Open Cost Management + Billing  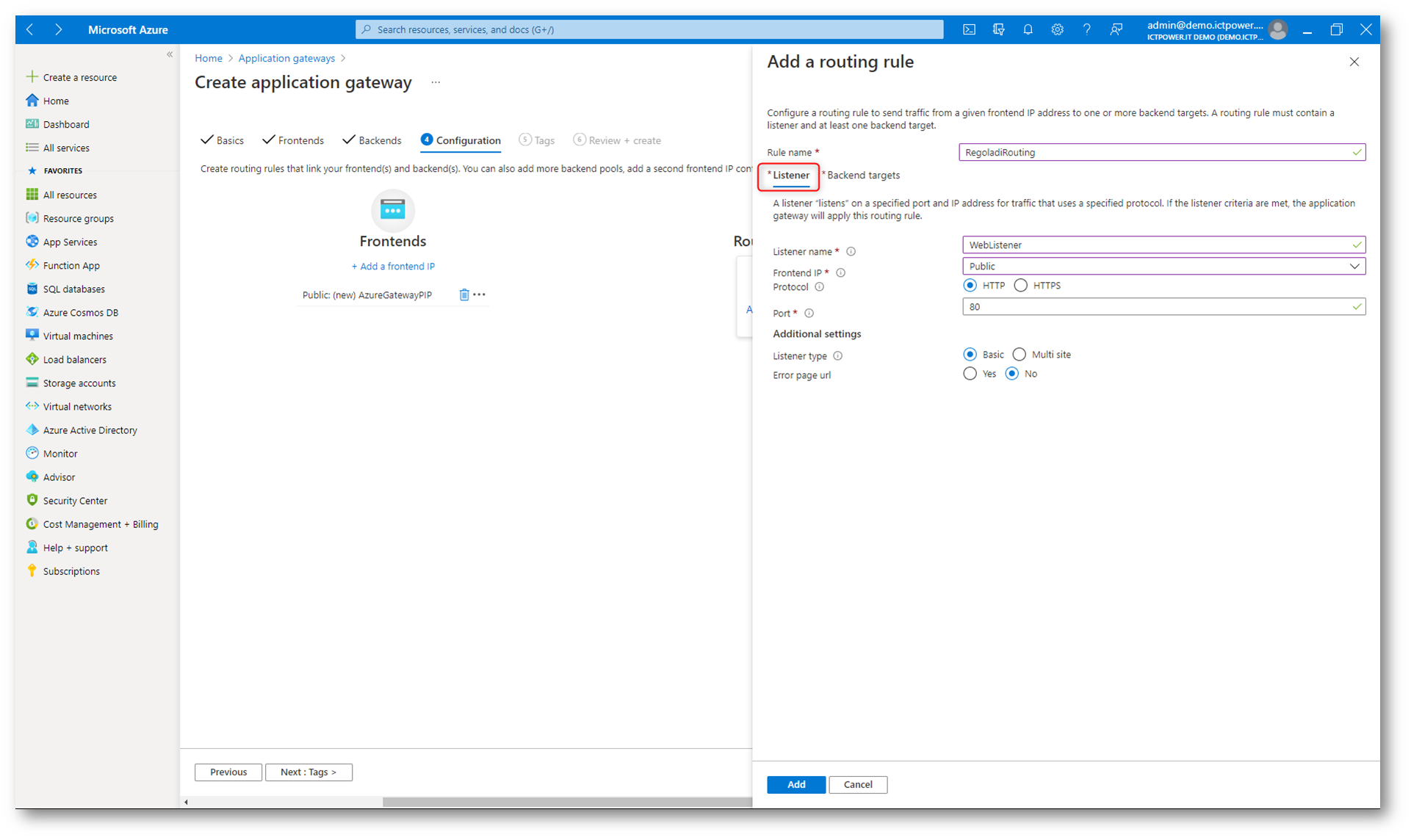(x=101, y=524)
